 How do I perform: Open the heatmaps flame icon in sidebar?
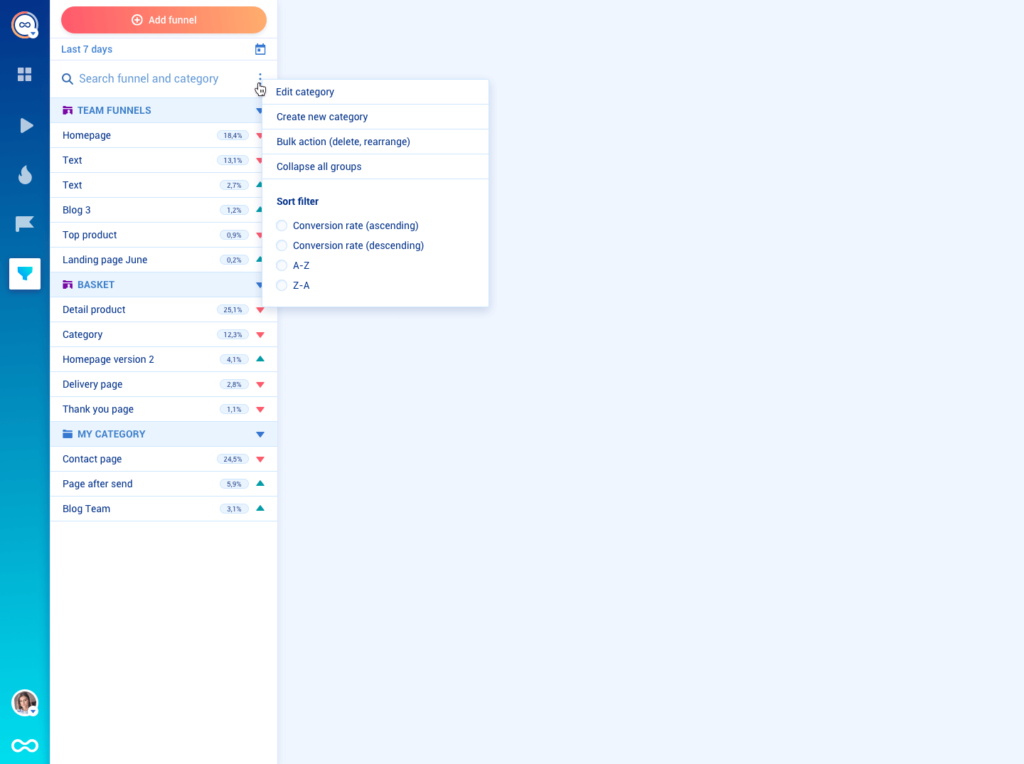[25, 174]
